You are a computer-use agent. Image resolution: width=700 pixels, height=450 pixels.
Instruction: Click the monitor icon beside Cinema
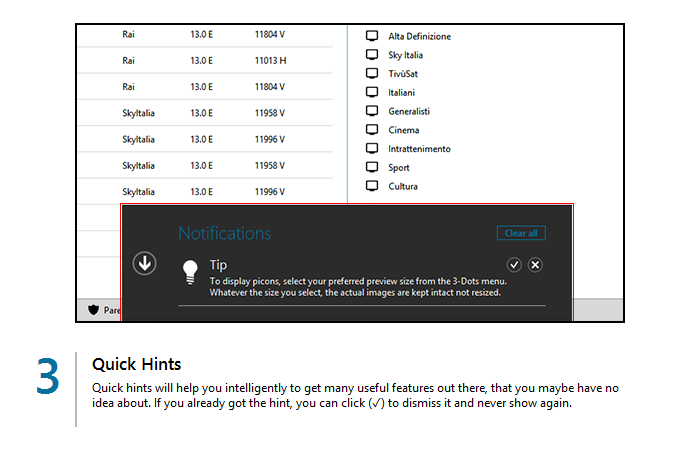[371, 130]
